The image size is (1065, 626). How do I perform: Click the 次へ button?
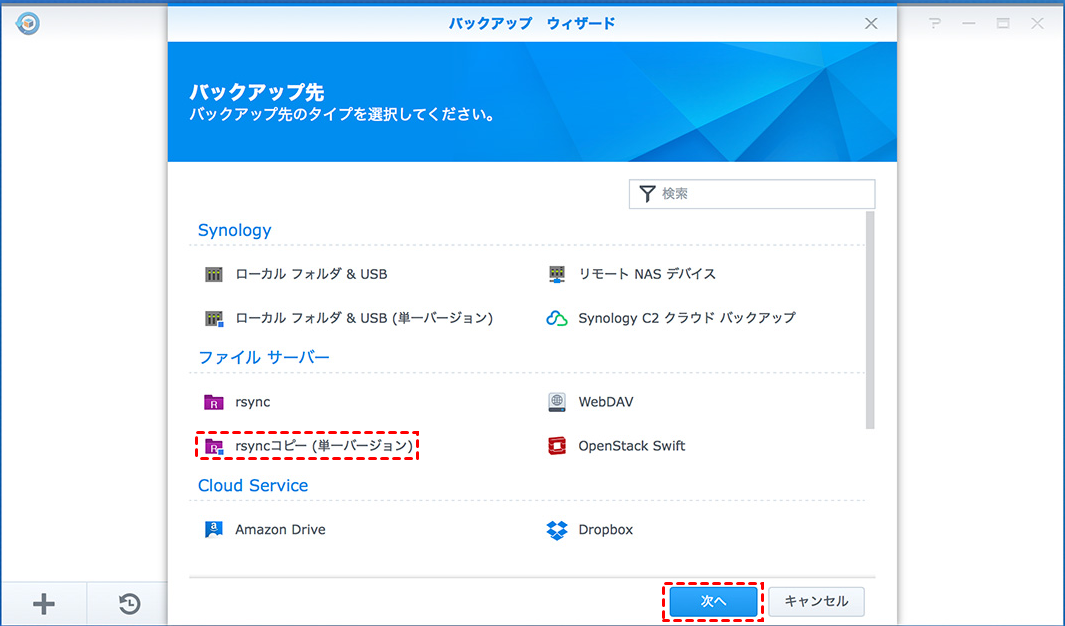click(713, 602)
